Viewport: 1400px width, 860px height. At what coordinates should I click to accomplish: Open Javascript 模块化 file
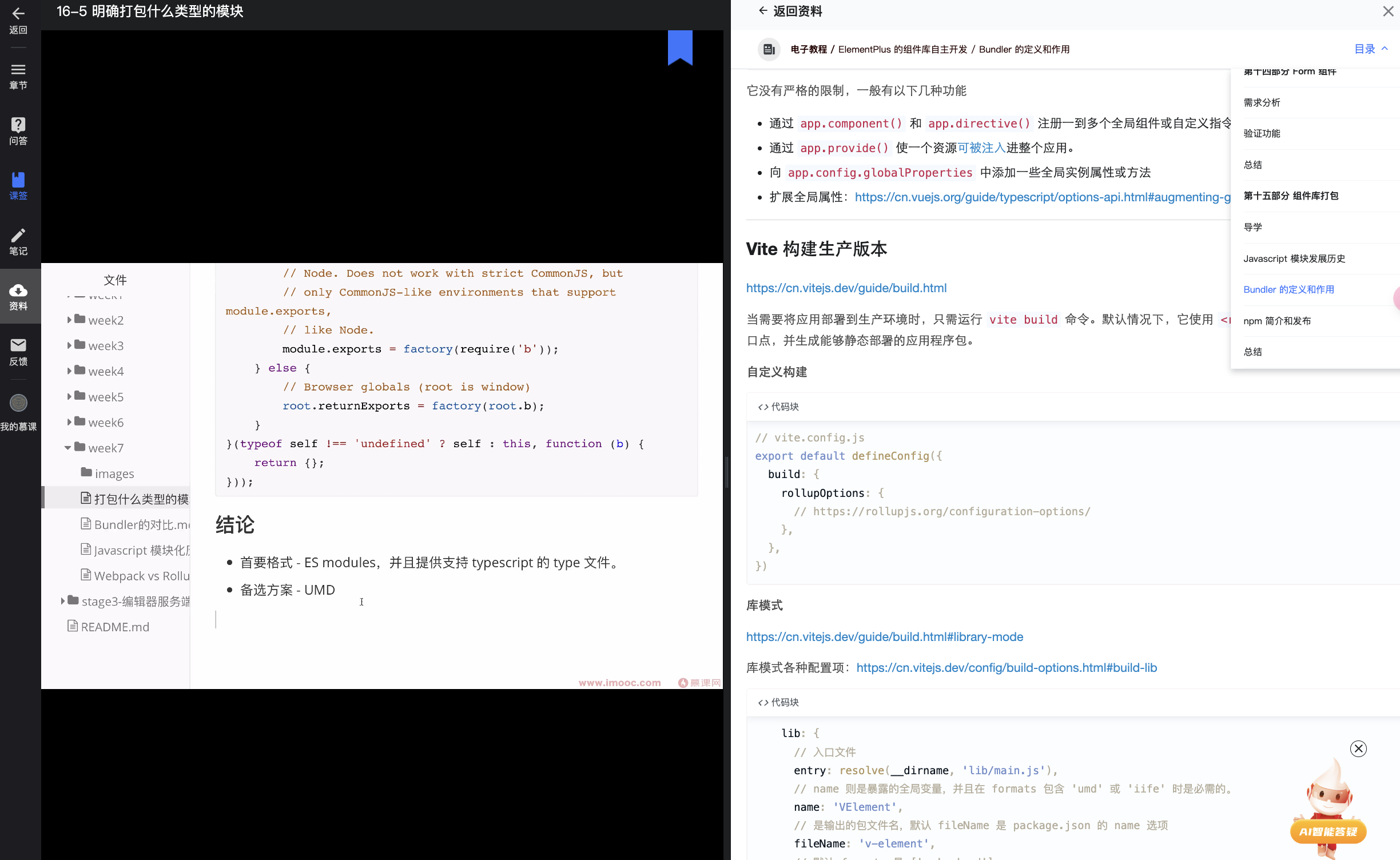pyautogui.click(x=134, y=550)
